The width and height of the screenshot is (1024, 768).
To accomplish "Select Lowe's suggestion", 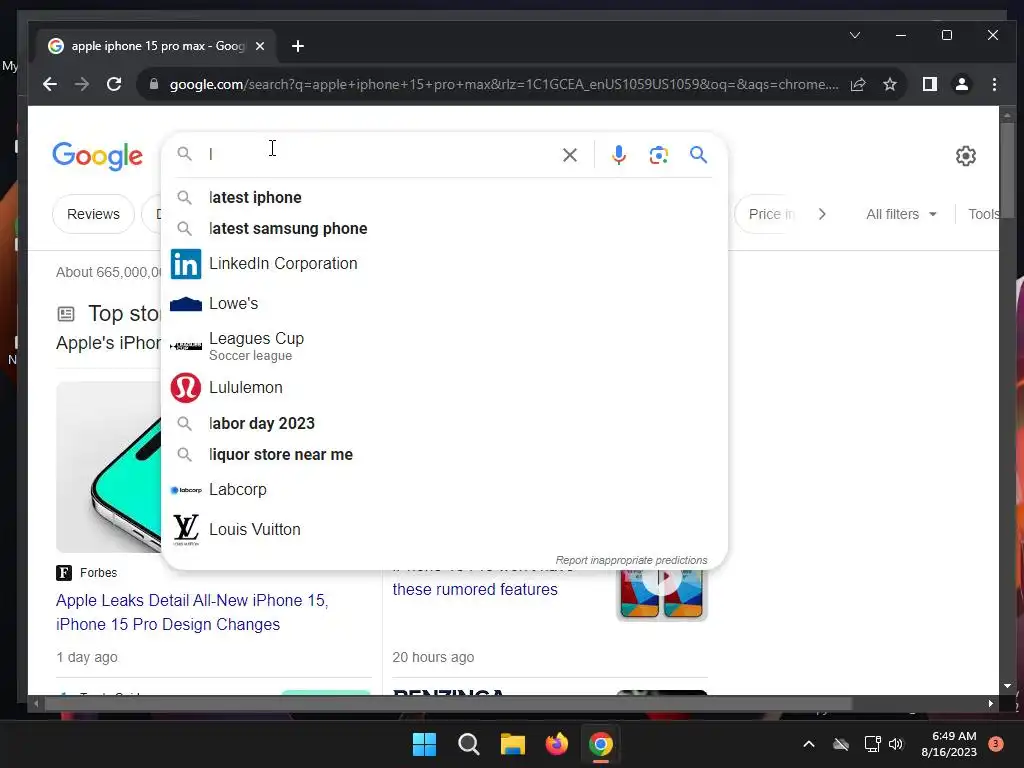I will coord(444,304).
